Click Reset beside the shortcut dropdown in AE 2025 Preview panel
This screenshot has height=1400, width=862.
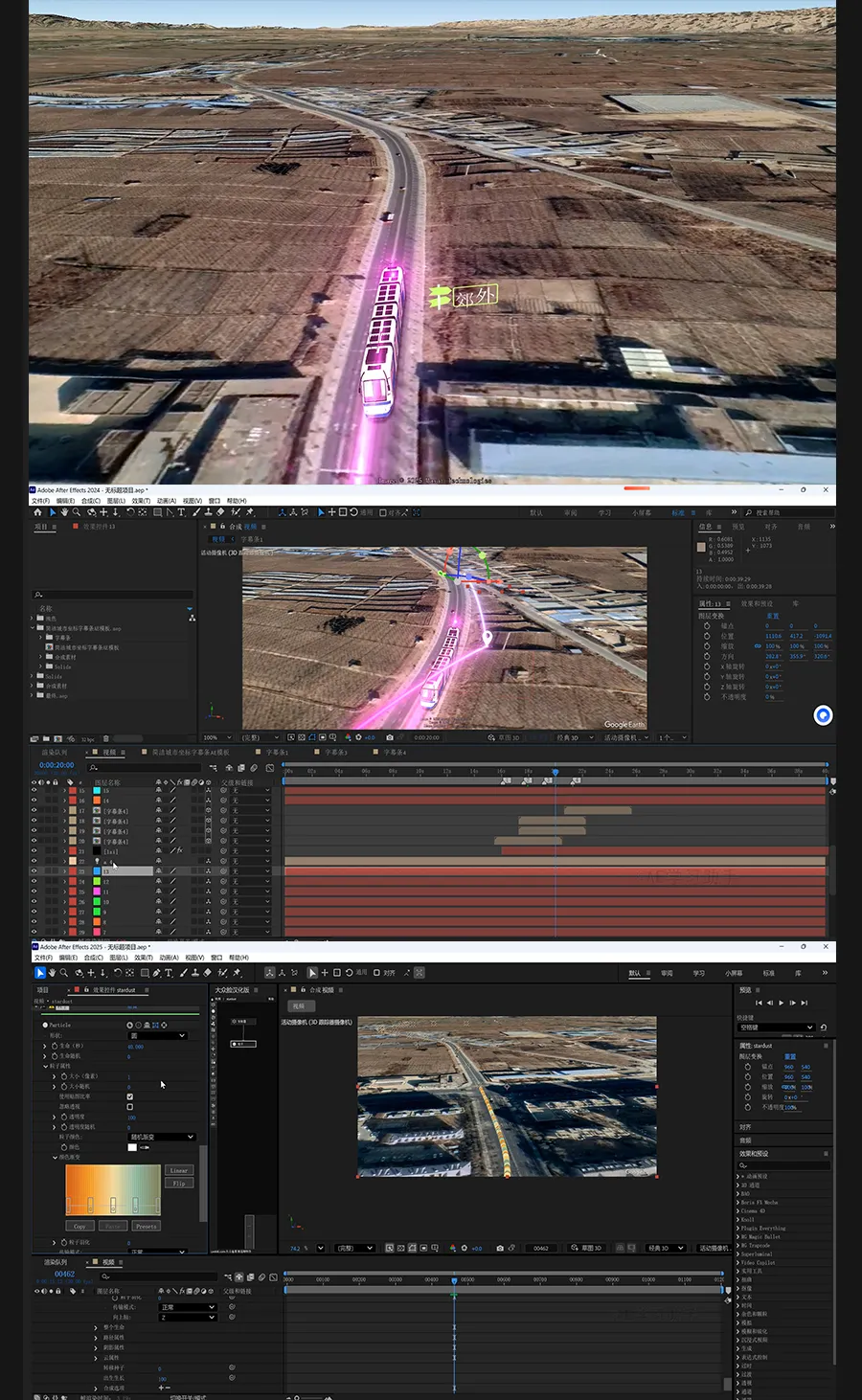click(x=824, y=1027)
